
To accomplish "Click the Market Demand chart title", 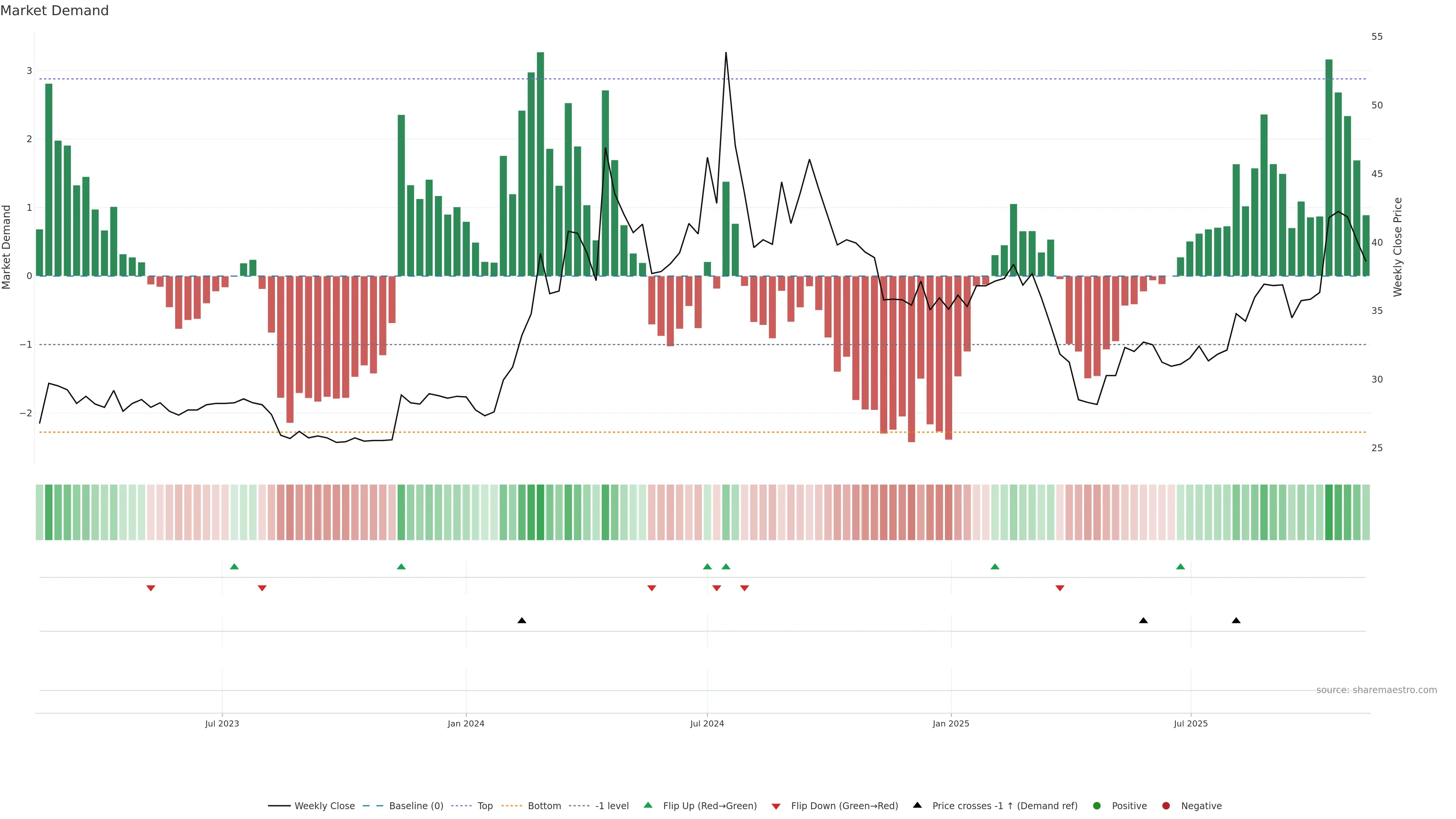I will pos(54,11).
